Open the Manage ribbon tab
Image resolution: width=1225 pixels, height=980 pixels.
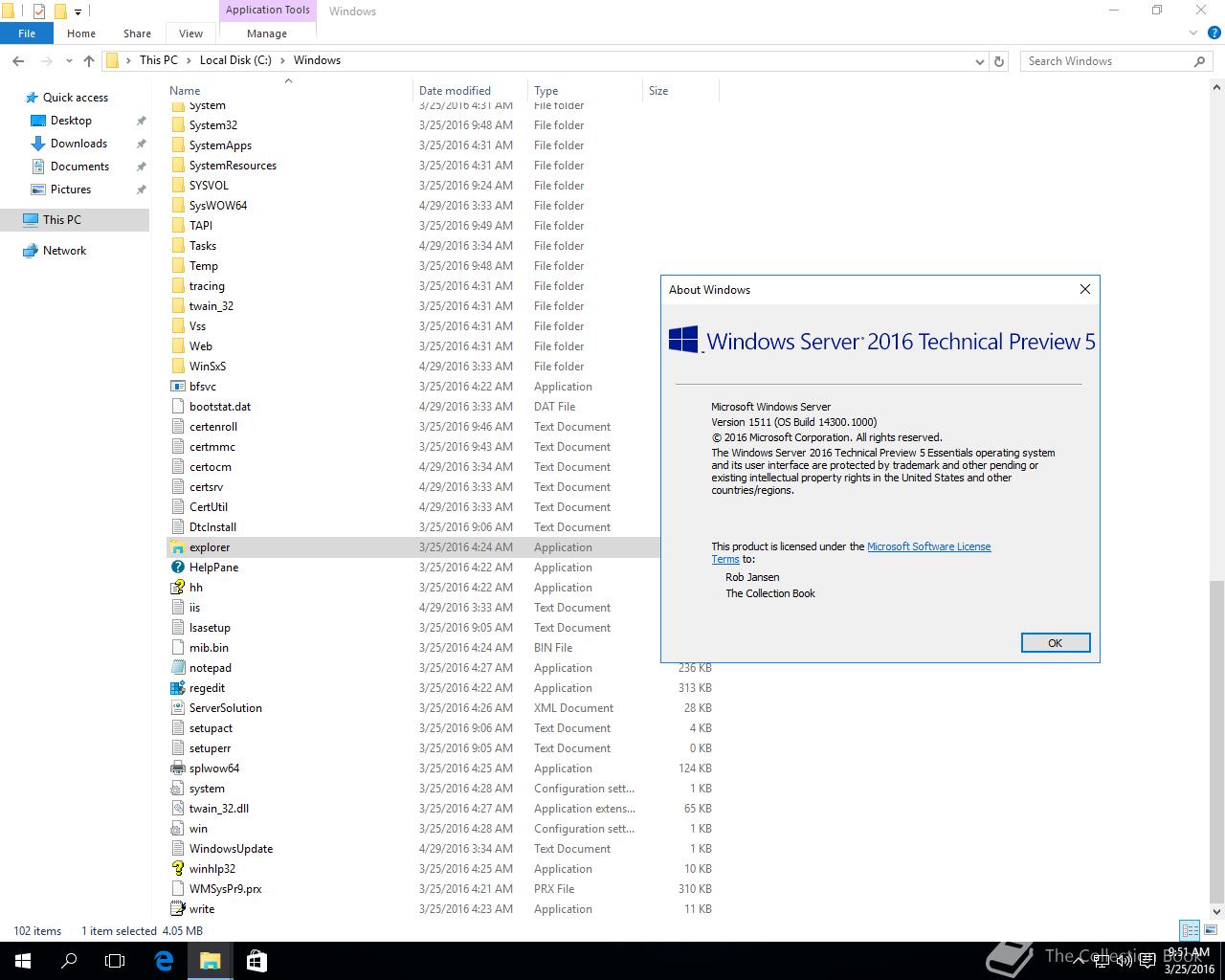267,33
